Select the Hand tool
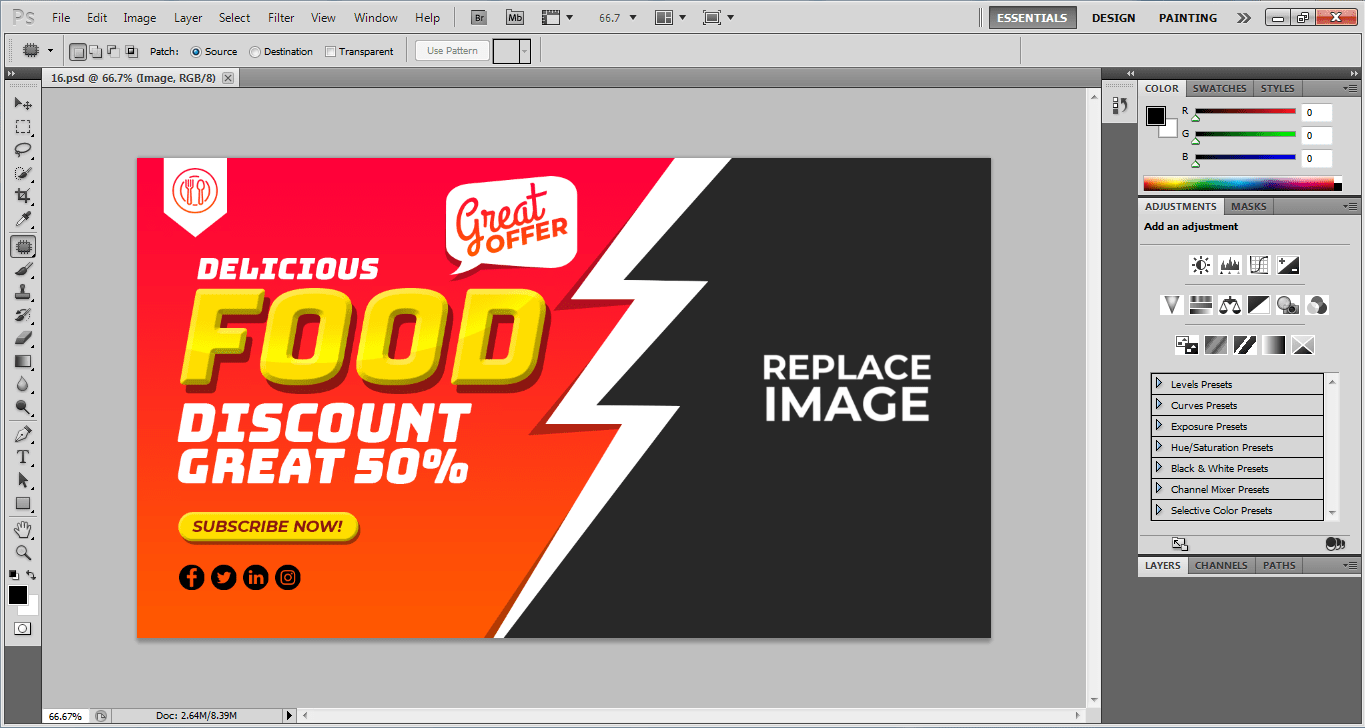The height and width of the screenshot is (728, 1365). (22, 528)
